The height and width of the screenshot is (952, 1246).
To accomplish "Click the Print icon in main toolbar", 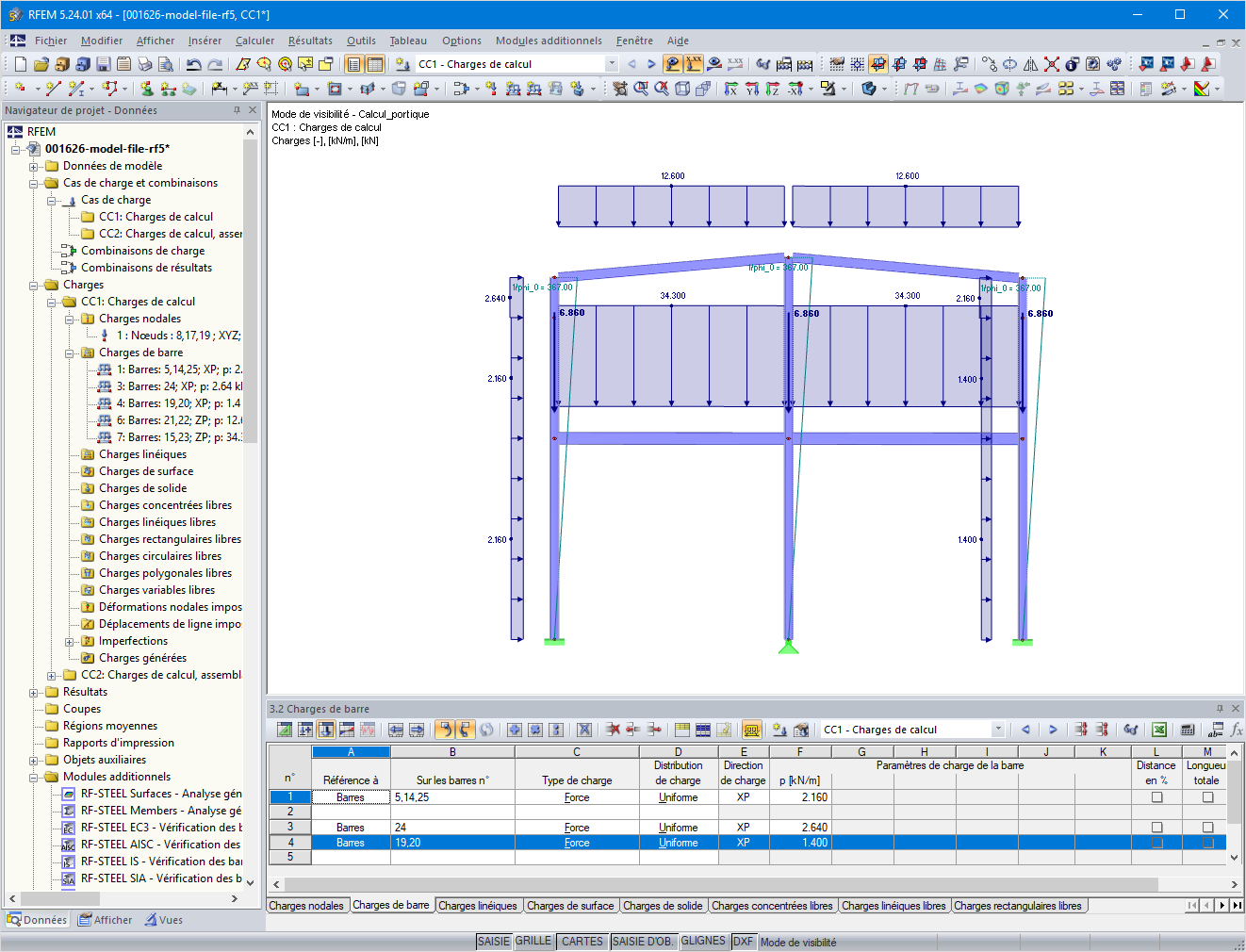I will pyautogui.click(x=144, y=64).
